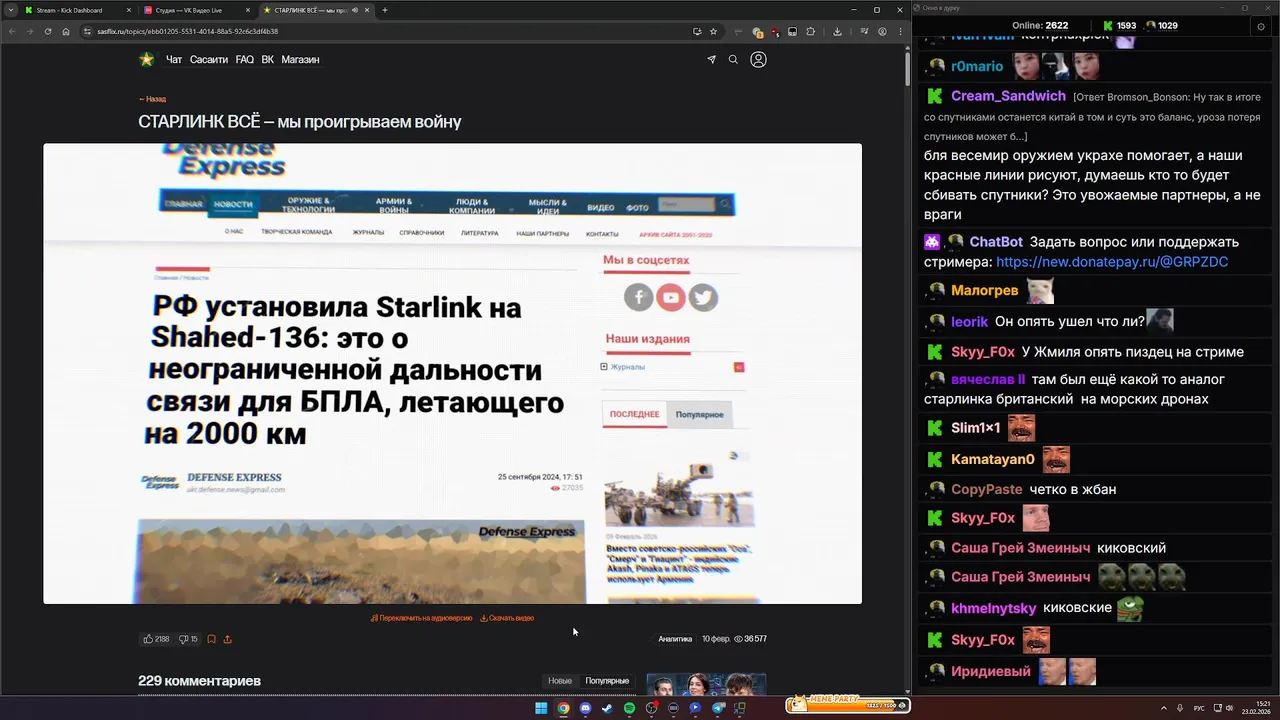Click username Иридиевый in chat
The width and height of the screenshot is (1280, 720).
tap(991, 671)
